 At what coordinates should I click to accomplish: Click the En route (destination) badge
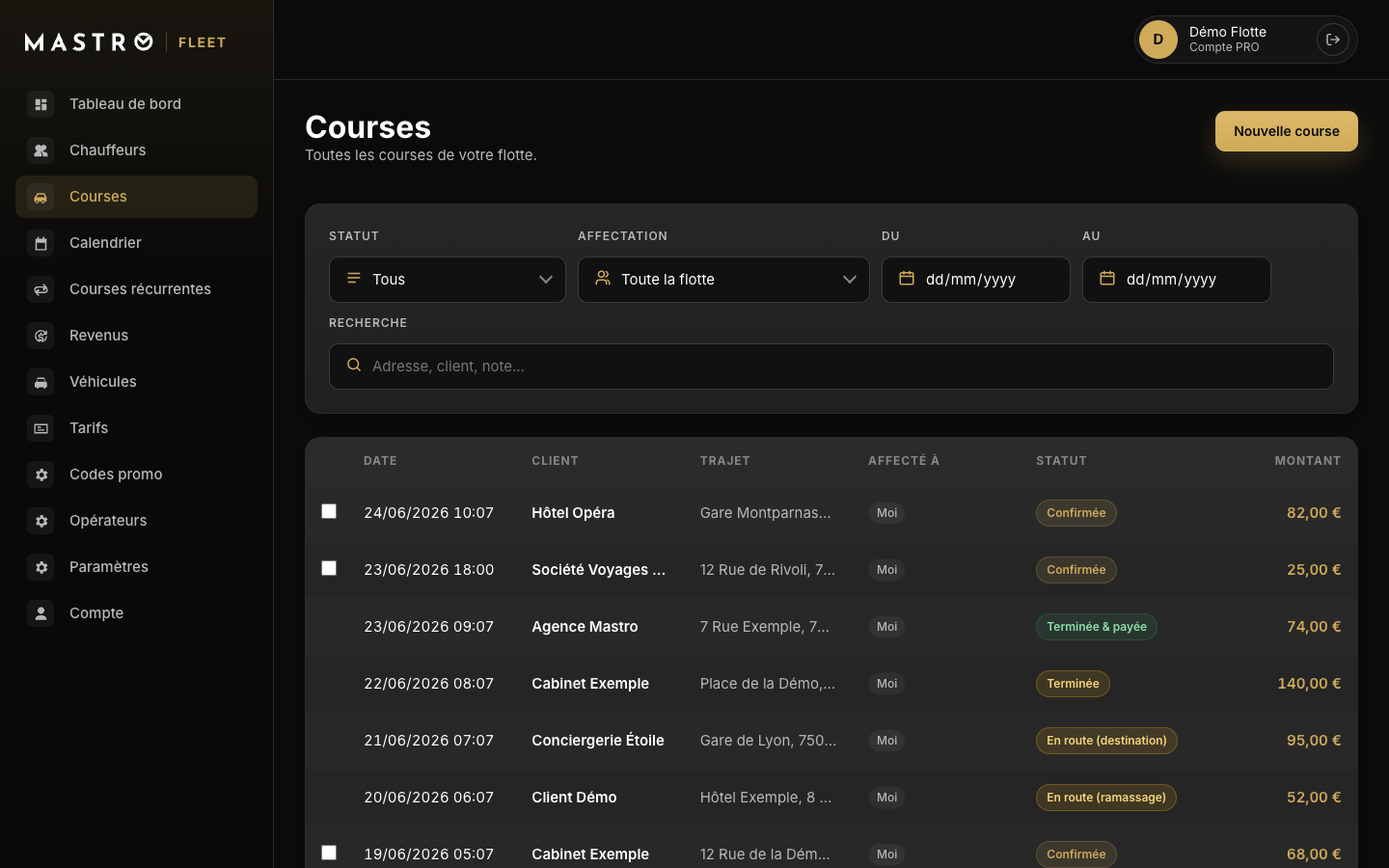coord(1106,741)
